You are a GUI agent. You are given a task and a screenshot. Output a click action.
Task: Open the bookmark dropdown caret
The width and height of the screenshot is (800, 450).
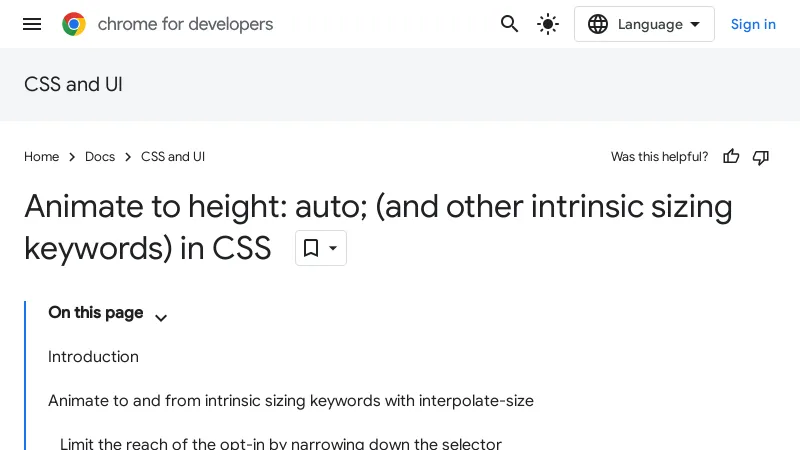point(333,248)
